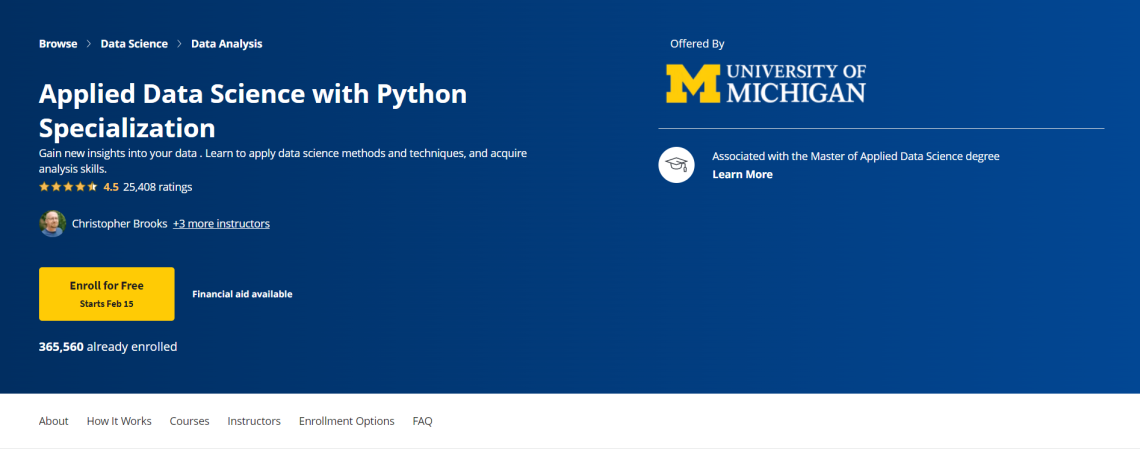
Task: Click the 365,560 already enrolled text
Action: coord(108,347)
